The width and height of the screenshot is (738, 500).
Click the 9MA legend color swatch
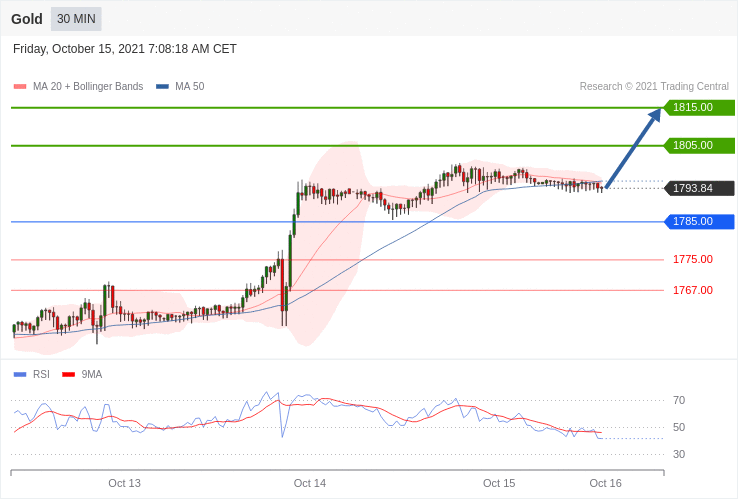coord(69,375)
